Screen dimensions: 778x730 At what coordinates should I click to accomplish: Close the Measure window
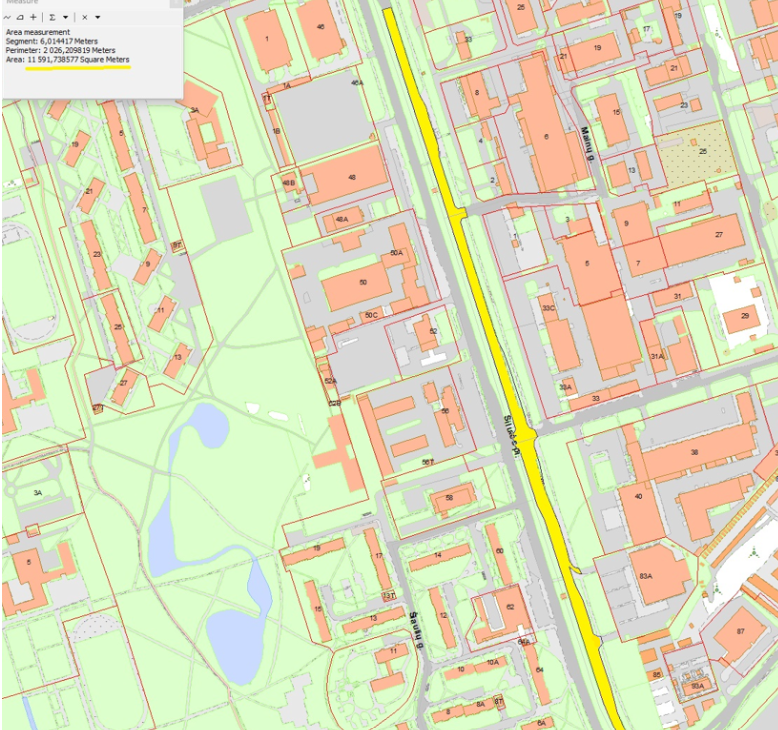pyautogui.click(x=176, y=3)
